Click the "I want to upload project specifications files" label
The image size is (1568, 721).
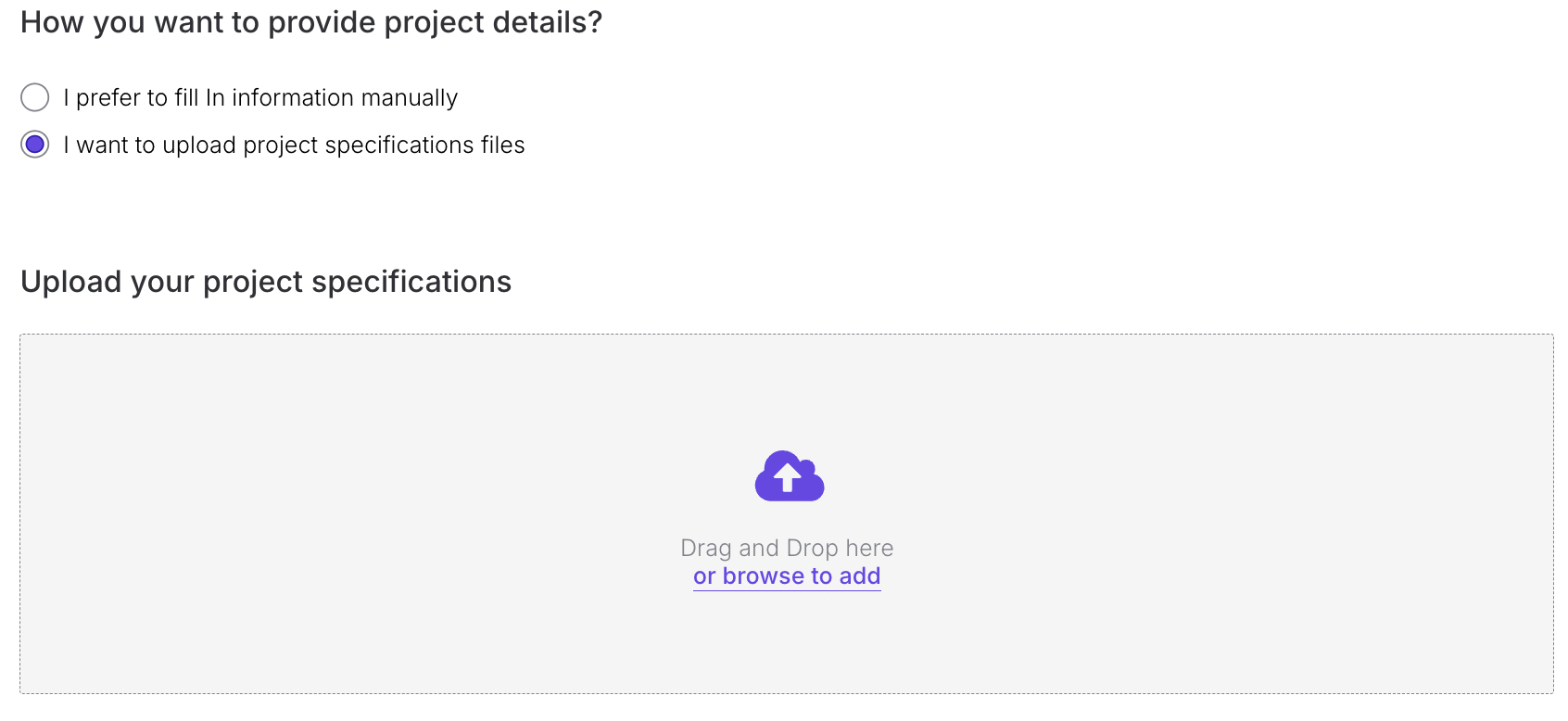pos(294,145)
